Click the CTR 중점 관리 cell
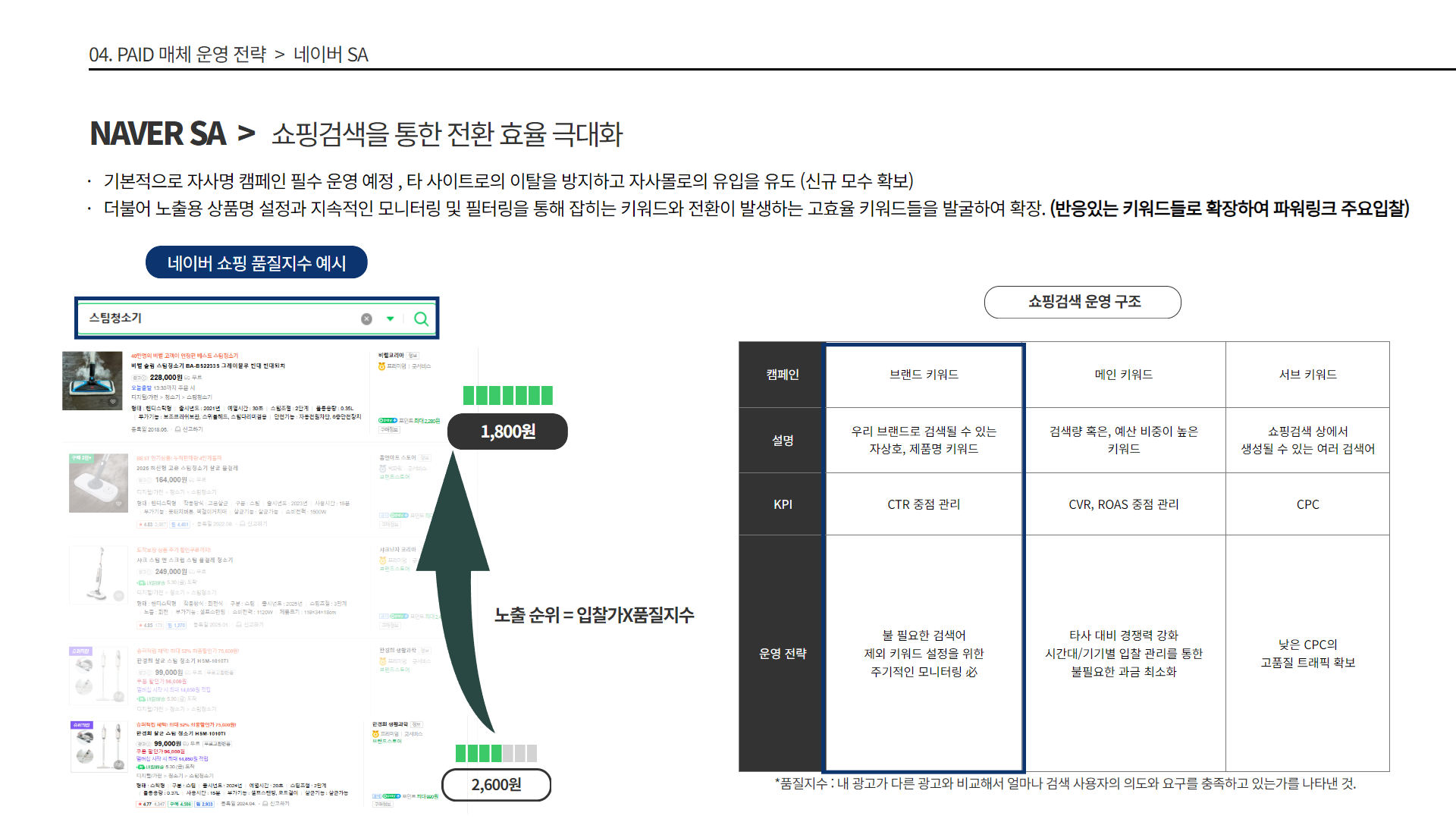This screenshot has height=819, width=1456. (924, 504)
